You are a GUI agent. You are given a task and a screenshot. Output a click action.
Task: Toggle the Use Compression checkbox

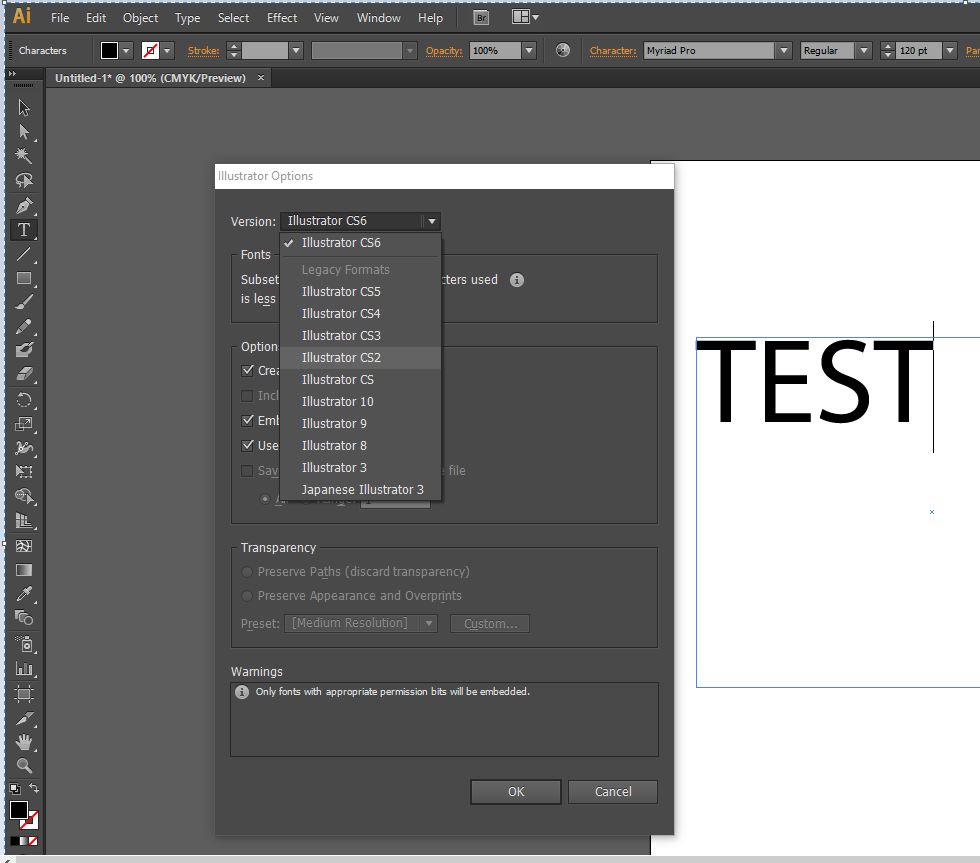coord(248,446)
